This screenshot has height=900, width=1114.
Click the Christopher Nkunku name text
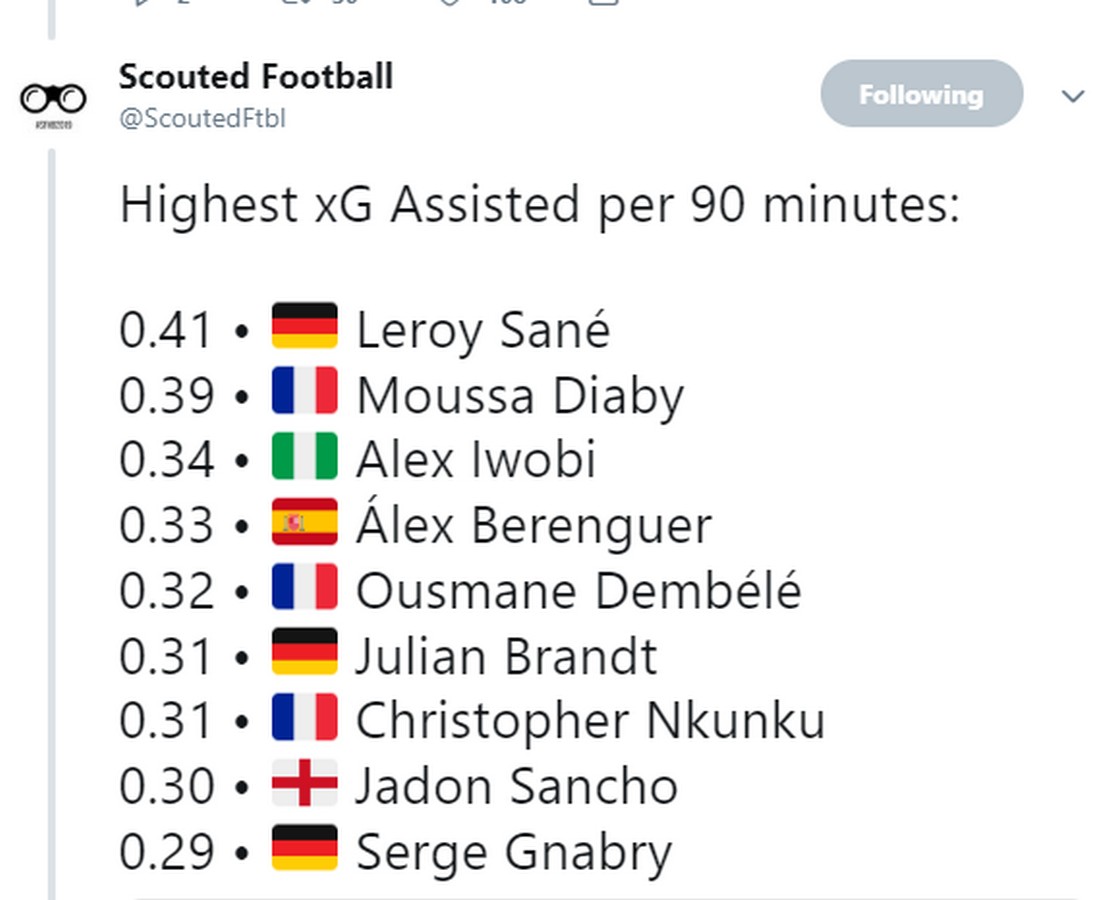[590, 721]
